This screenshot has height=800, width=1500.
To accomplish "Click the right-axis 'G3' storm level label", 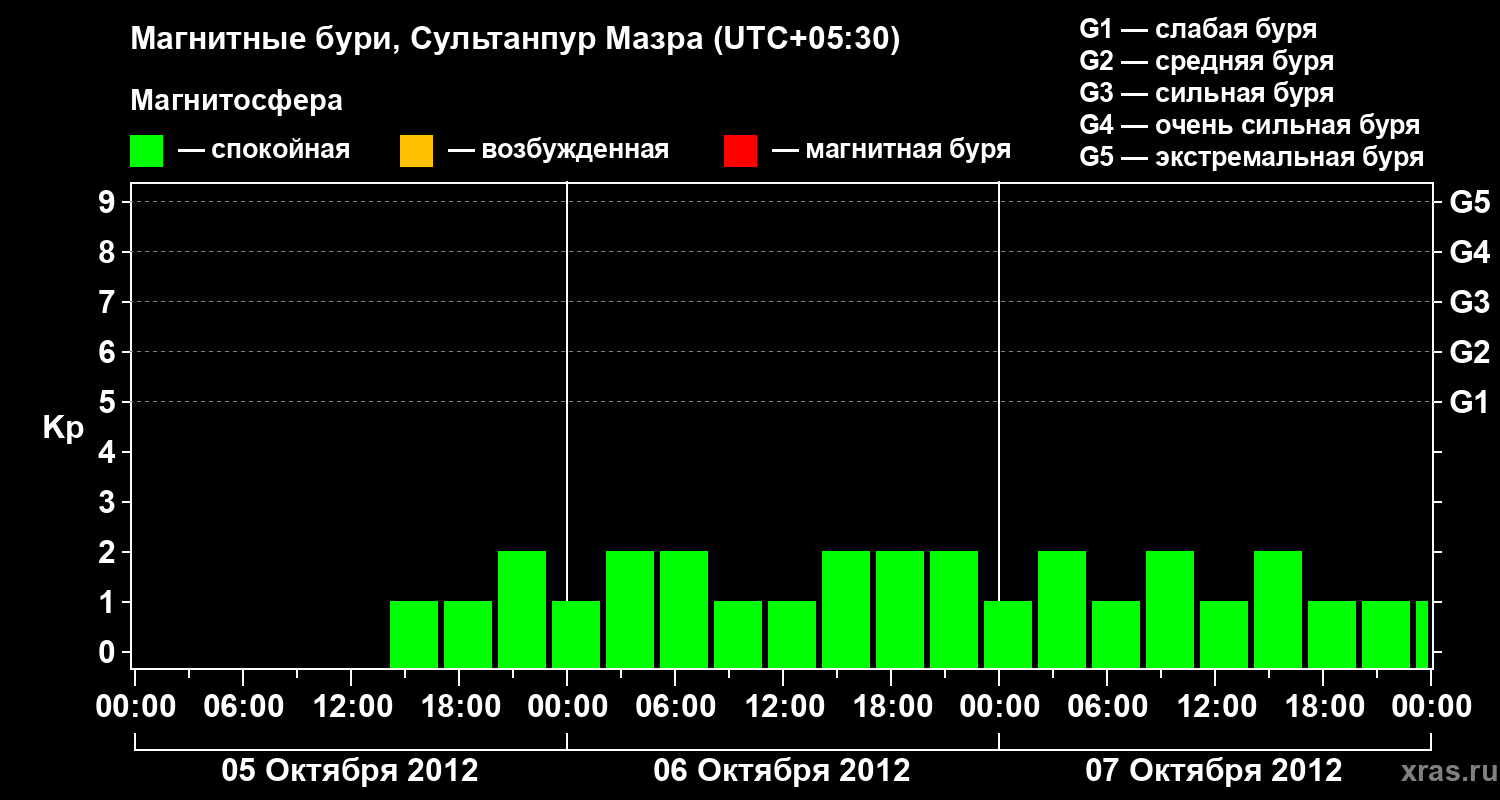I will click(1470, 302).
